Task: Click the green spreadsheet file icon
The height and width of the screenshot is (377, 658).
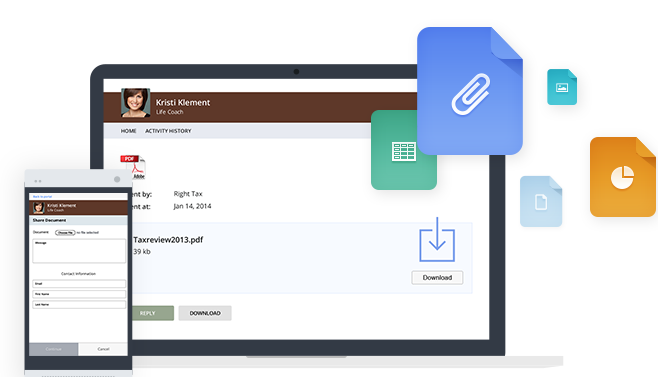Action: pyautogui.click(x=404, y=150)
